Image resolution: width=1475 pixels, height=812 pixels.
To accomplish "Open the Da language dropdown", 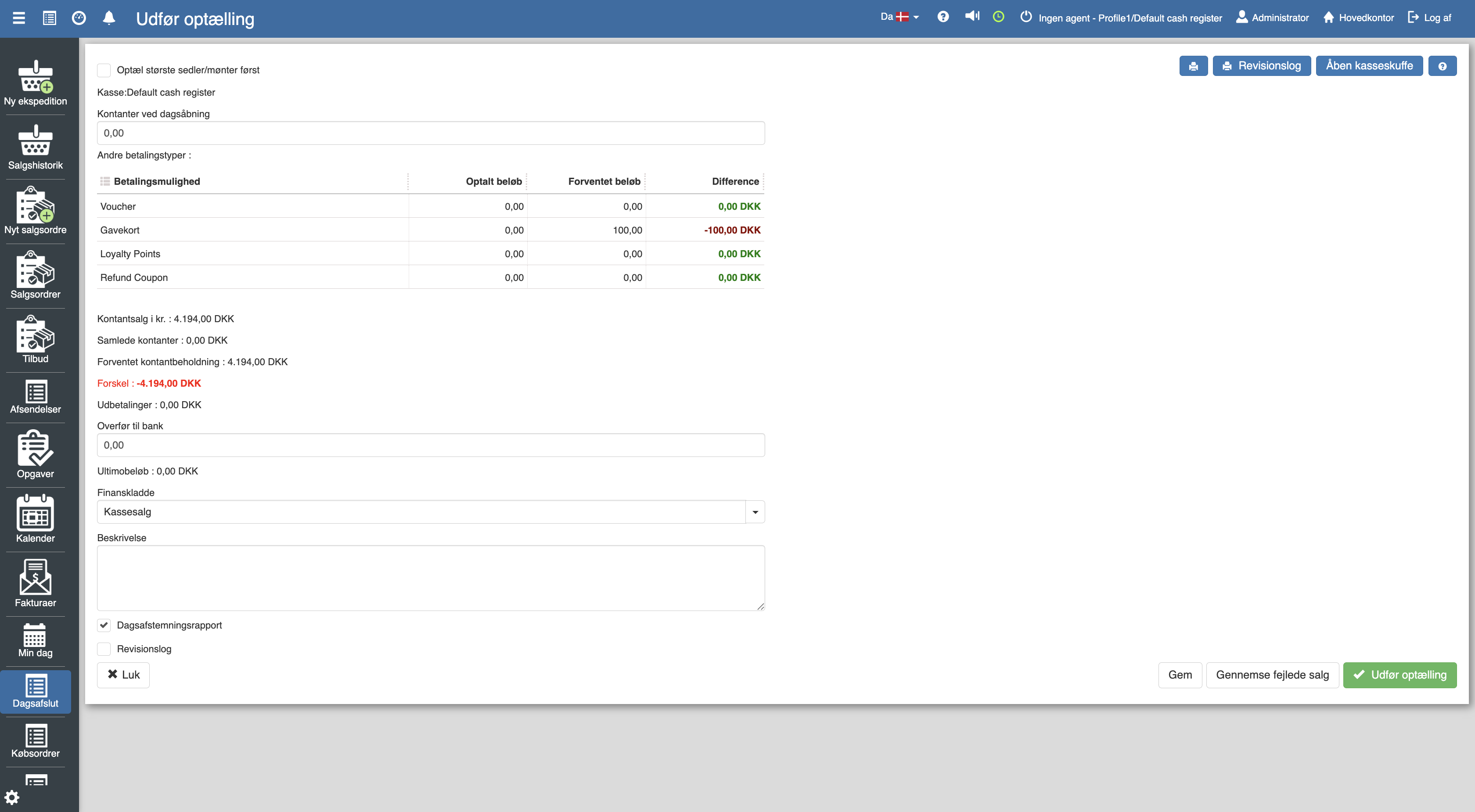I will point(899,17).
